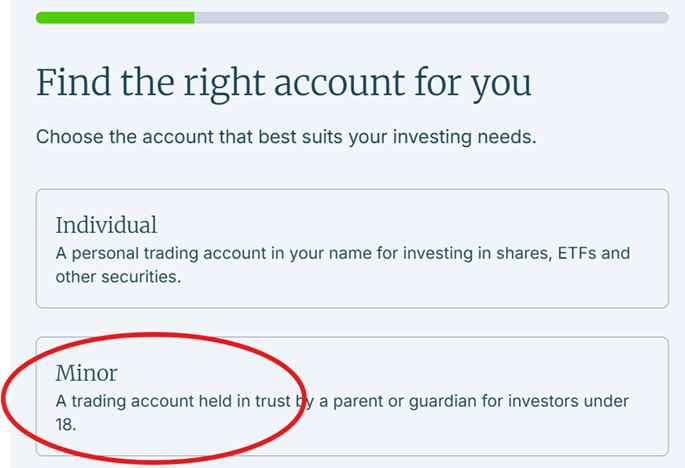Click the green filled progress bar segment
Screen dimensions: 685x468
click(115, 18)
